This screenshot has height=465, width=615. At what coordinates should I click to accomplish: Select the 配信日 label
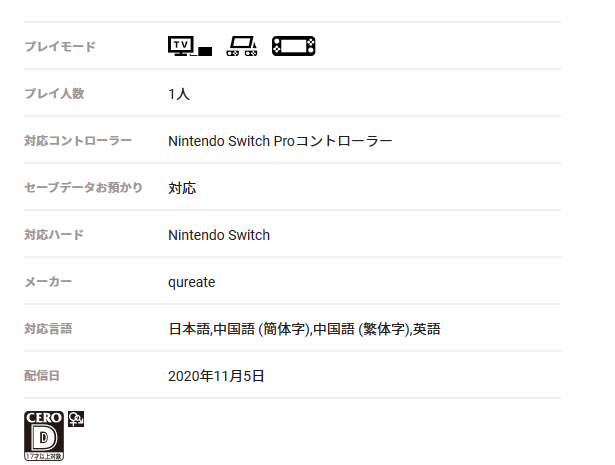click(x=42, y=376)
